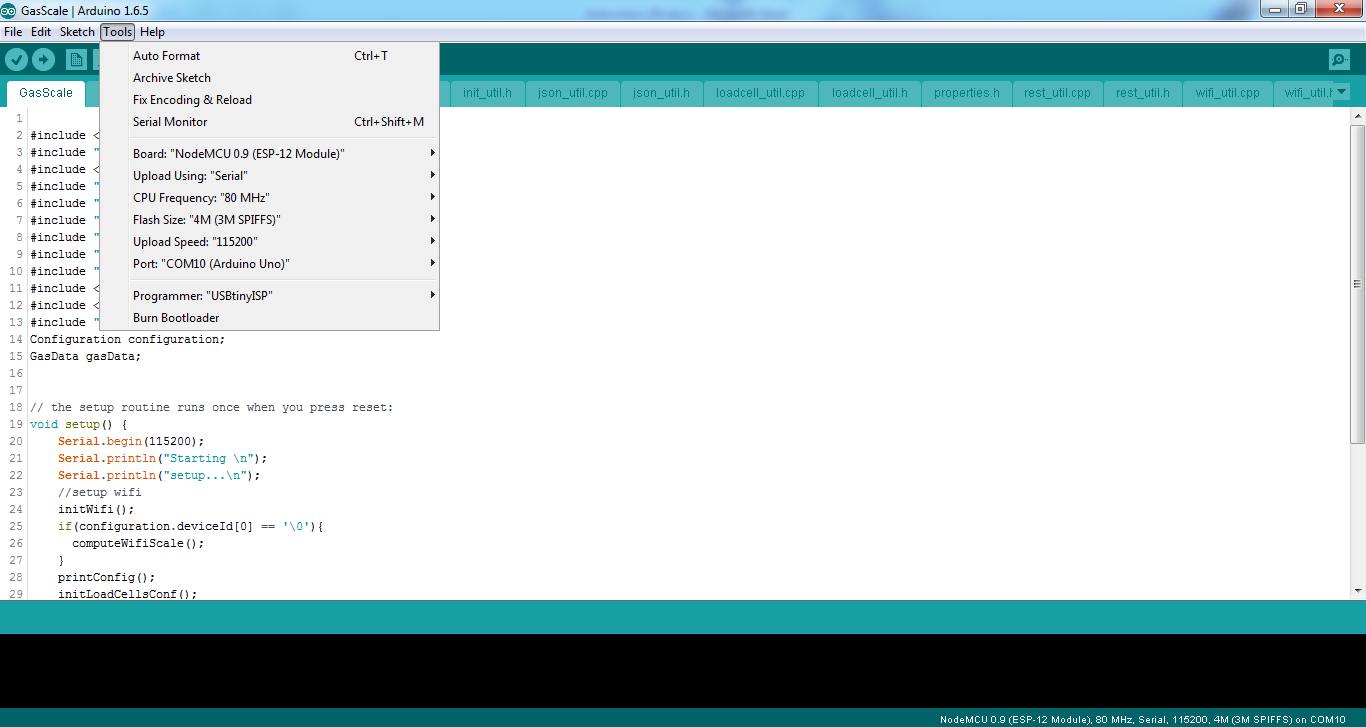Viewport: 1366px width, 727px height.
Task: Switch to init_util.h tab
Action: point(487,93)
